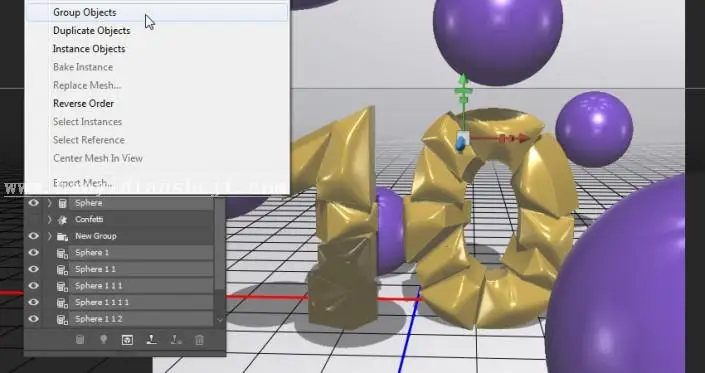
Task: Click the instance mesh icon of Sphere 1 1
Action: click(x=62, y=270)
